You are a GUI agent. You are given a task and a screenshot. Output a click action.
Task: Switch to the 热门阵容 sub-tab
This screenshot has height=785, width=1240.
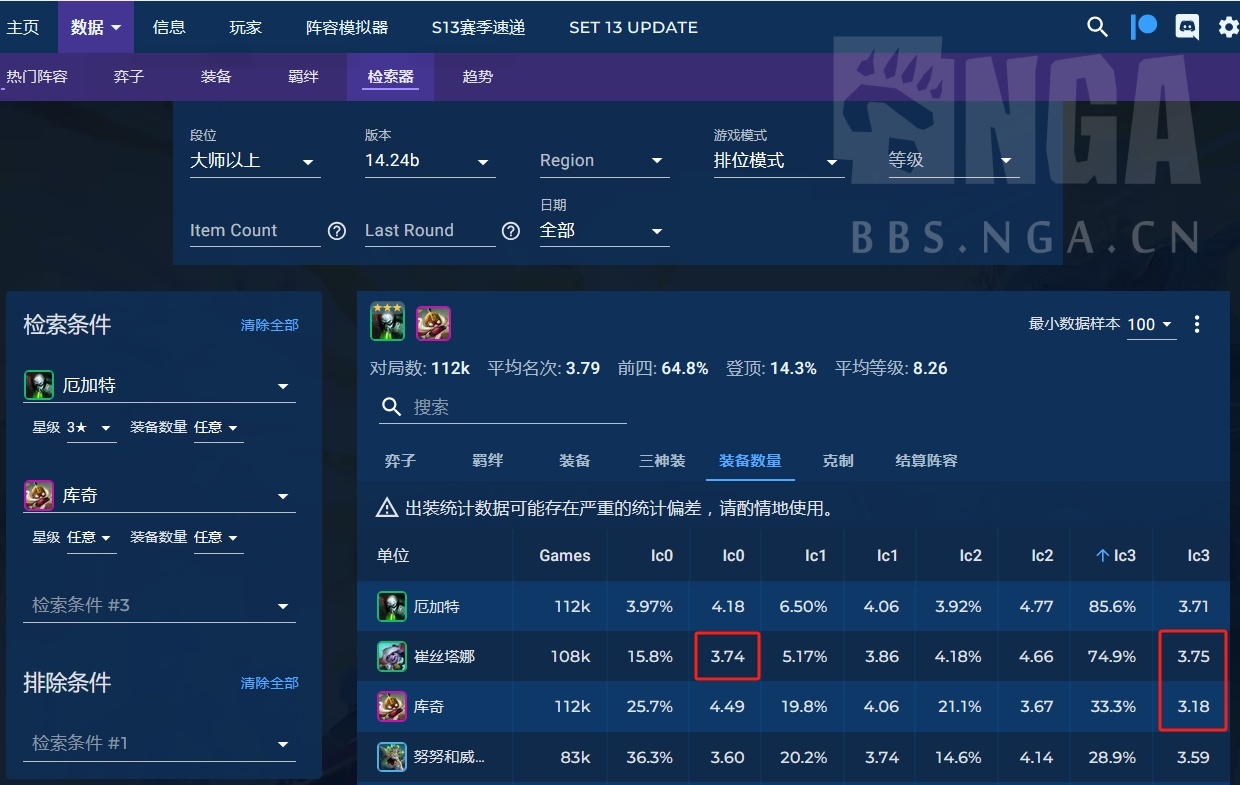click(x=37, y=76)
